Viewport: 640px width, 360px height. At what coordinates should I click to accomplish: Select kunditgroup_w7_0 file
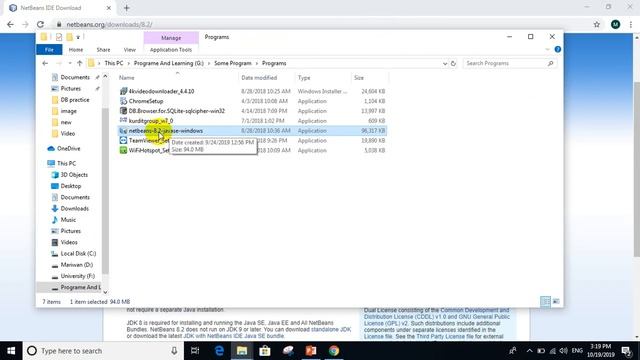(151, 121)
